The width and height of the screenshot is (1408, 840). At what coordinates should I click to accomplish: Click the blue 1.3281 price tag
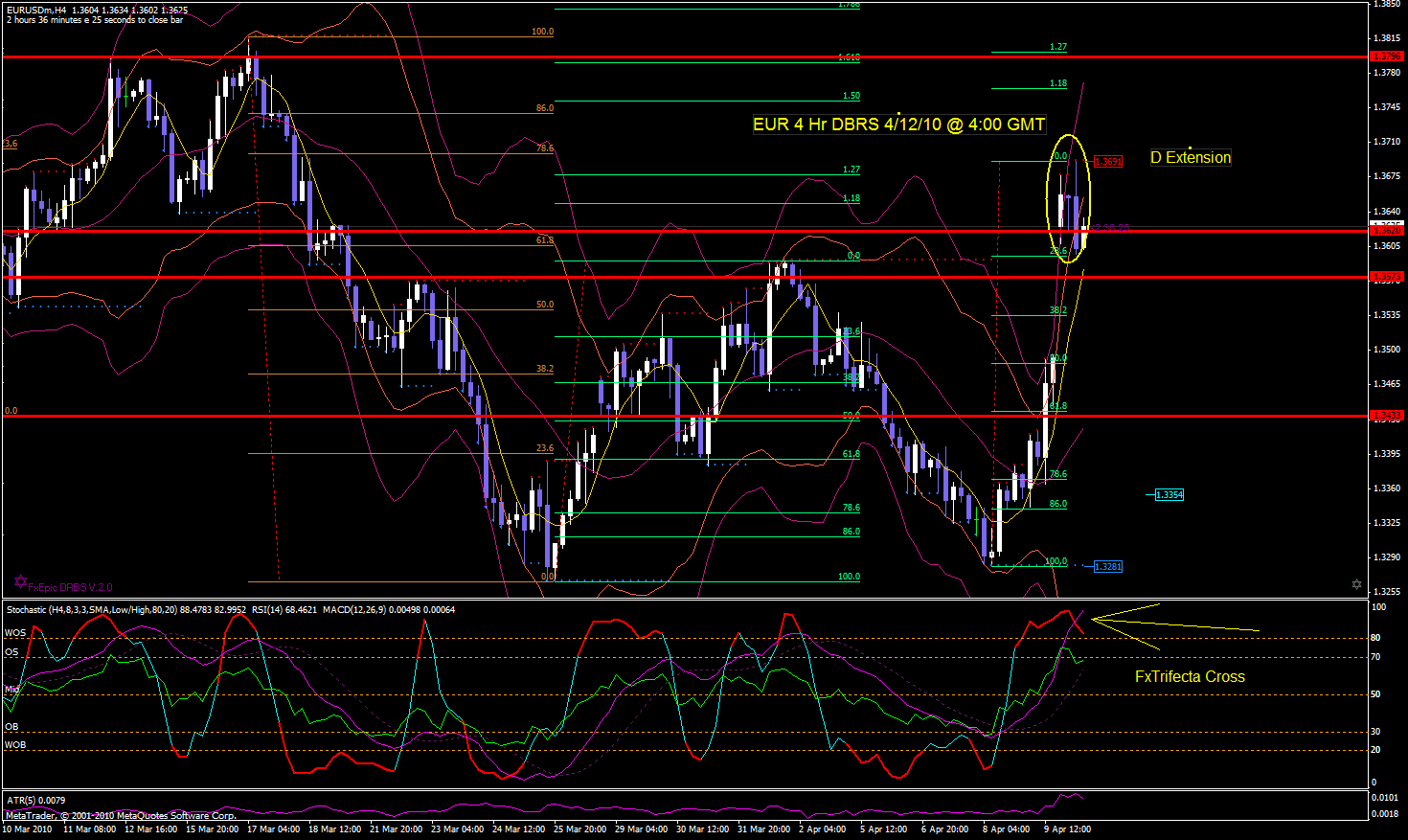coord(1107,567)
